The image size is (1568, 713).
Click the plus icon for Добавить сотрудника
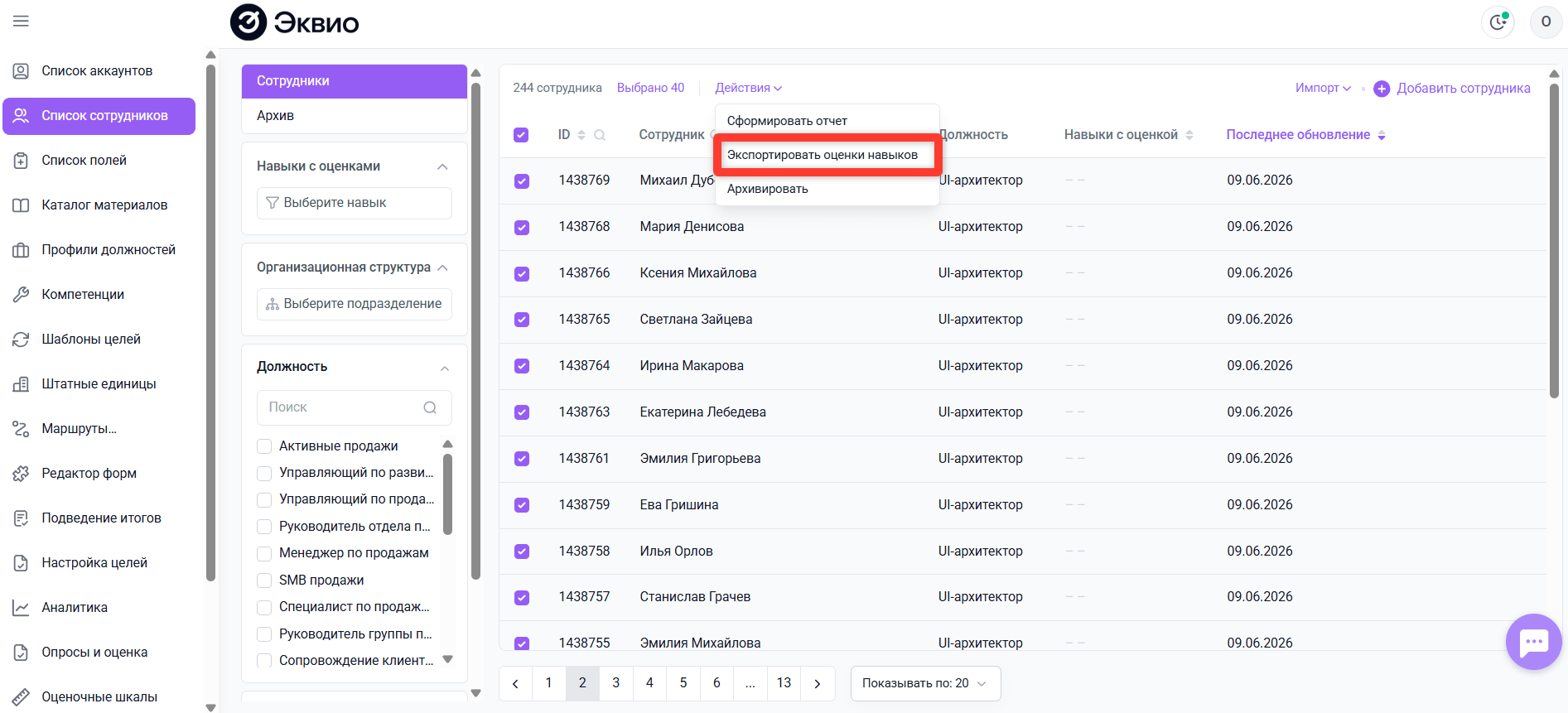pos(1382,89)
